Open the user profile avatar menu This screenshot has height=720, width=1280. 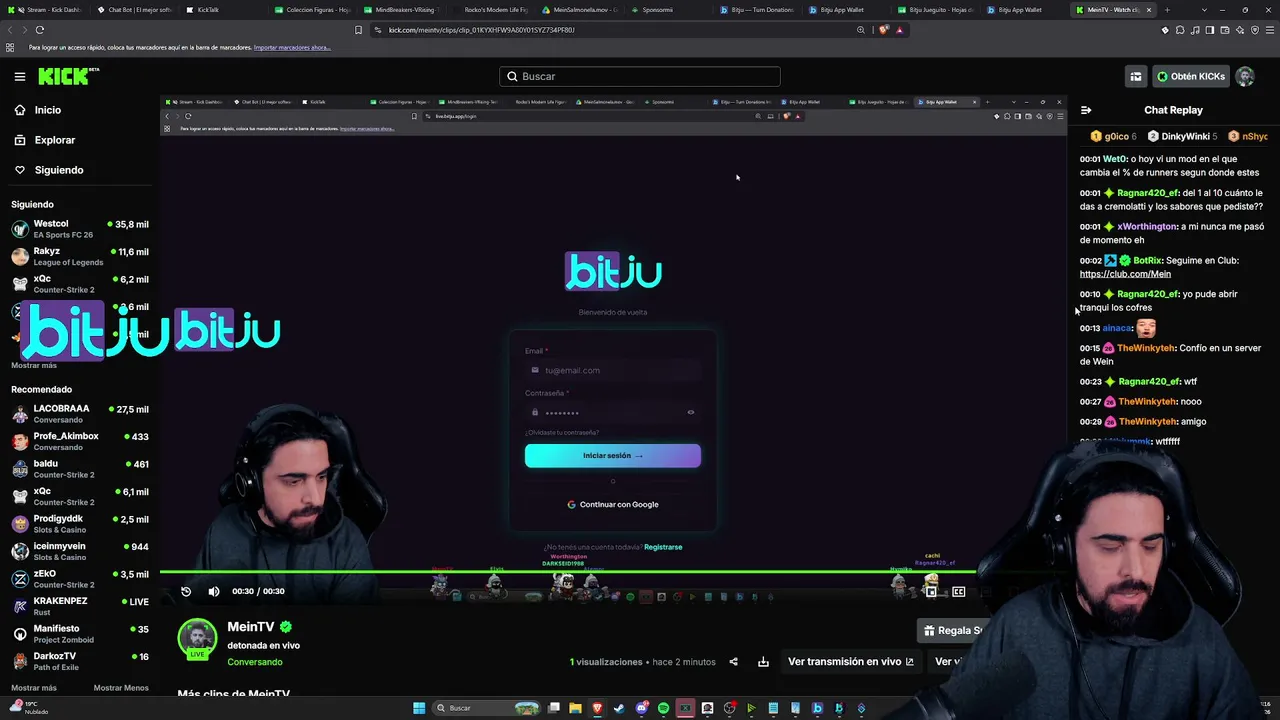[x=1245, y=76]
